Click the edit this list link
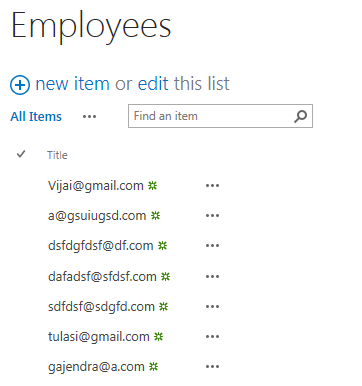Screen dimensions: 362x386 point(184,84)
